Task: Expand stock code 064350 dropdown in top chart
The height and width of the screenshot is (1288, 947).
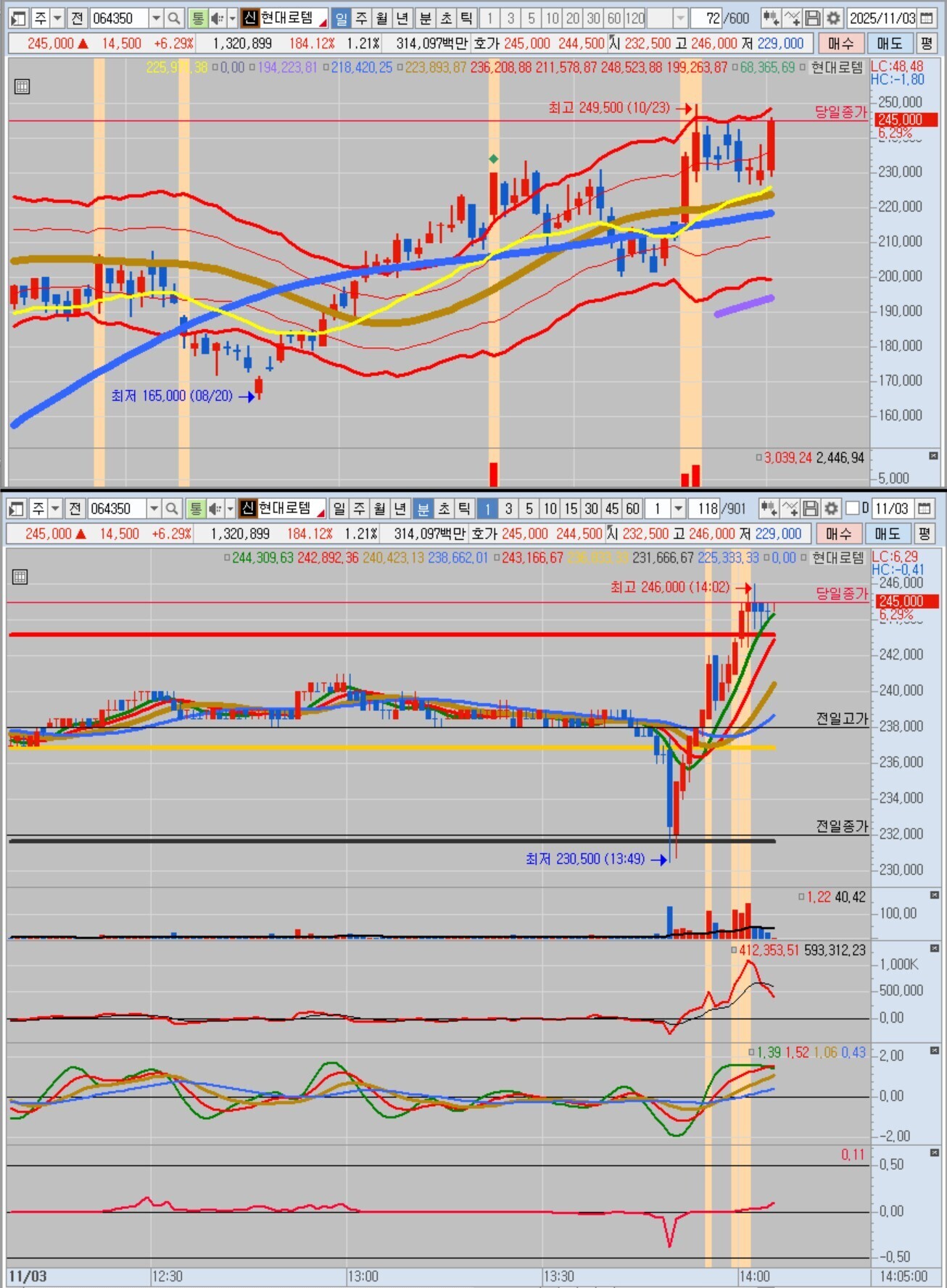Action: [156, 18]
